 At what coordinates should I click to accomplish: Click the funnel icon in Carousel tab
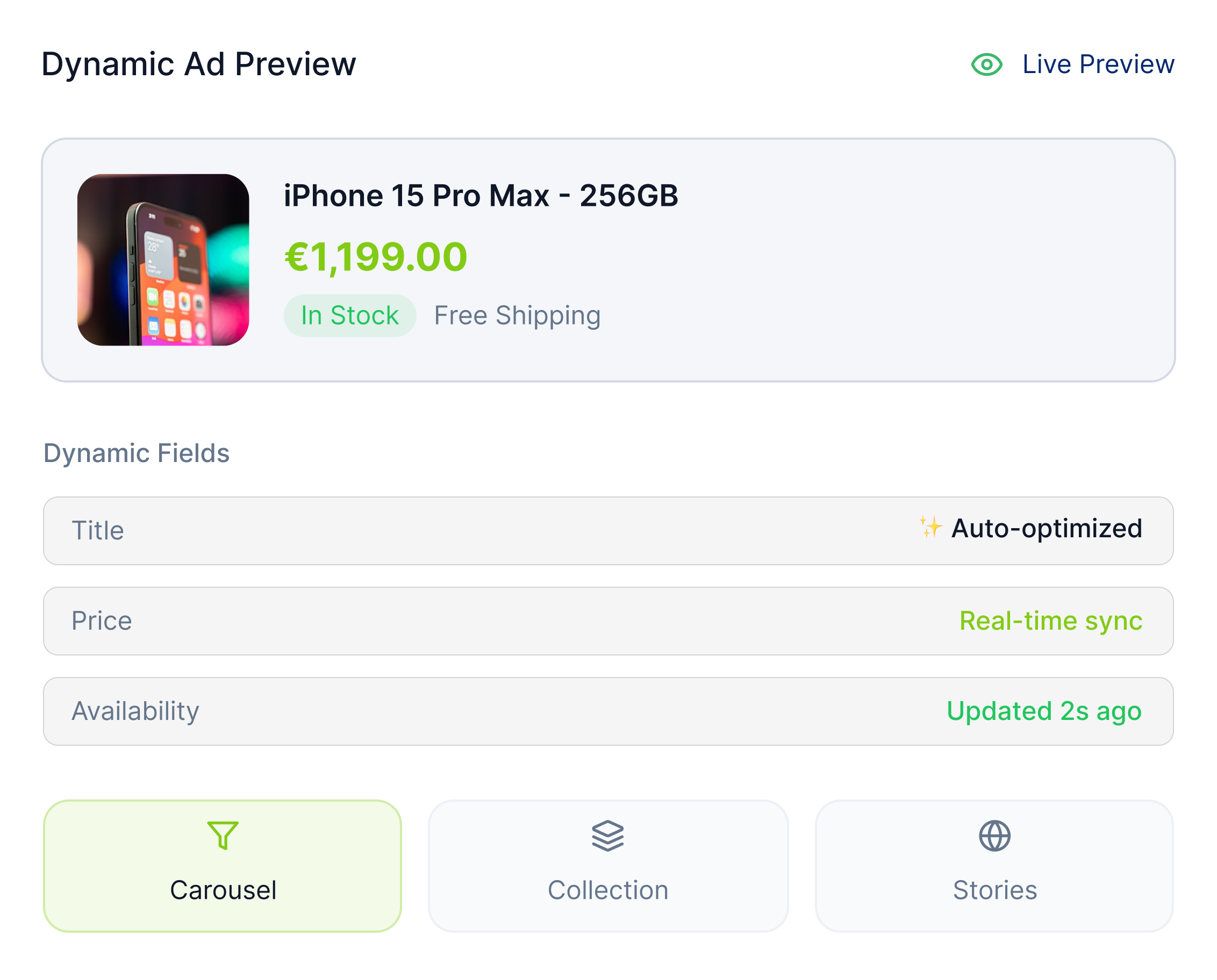[223, 835]
